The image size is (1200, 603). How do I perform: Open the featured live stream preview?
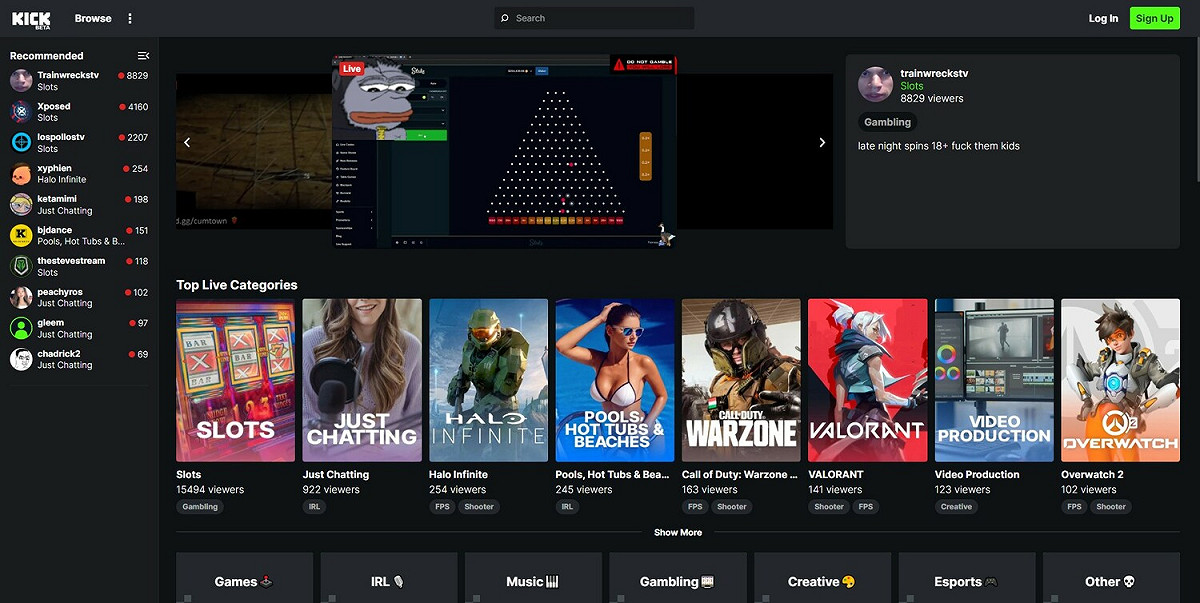pyautogui.click(x=504, y=151)
